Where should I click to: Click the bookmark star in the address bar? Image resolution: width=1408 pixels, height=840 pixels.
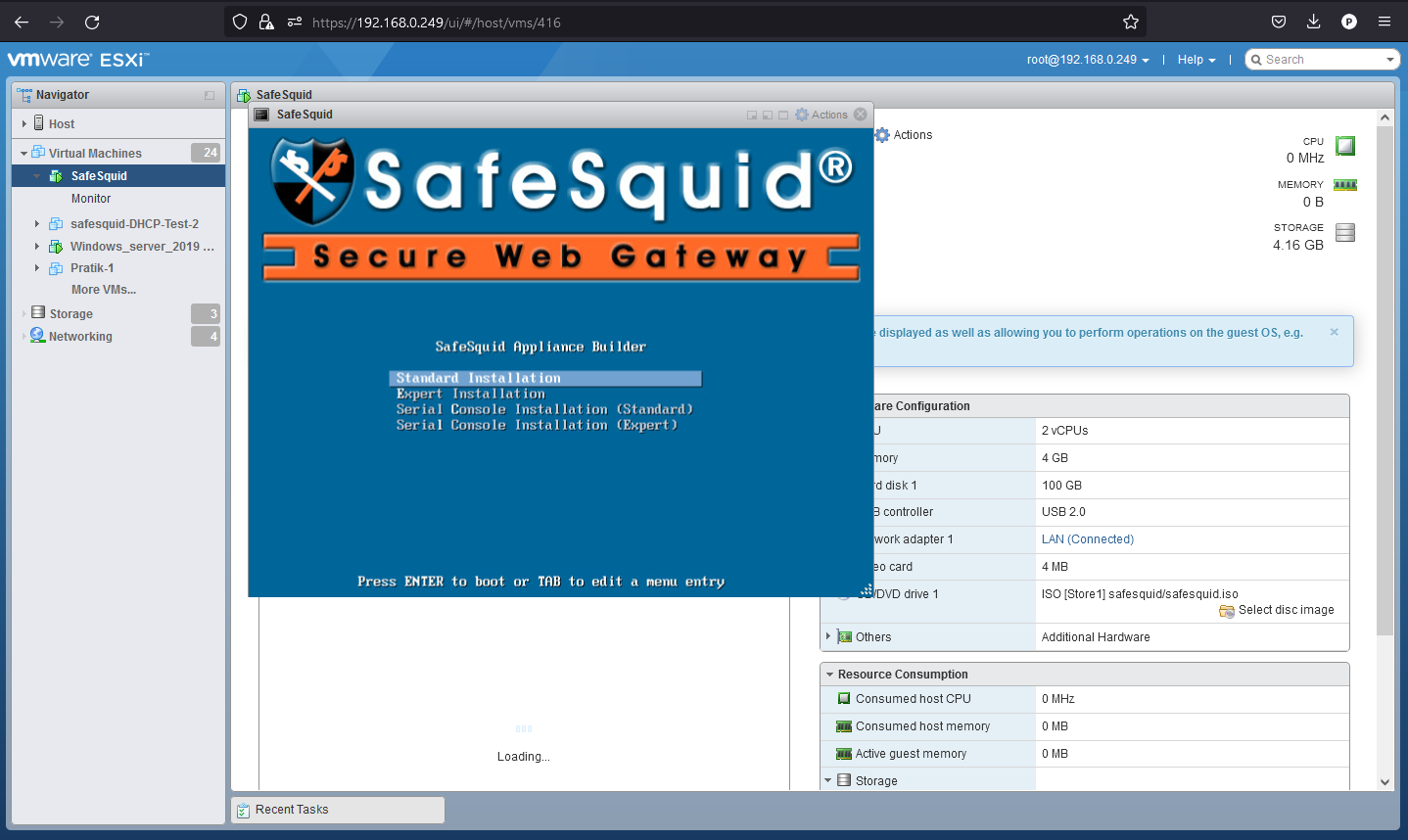(1130, 21)
